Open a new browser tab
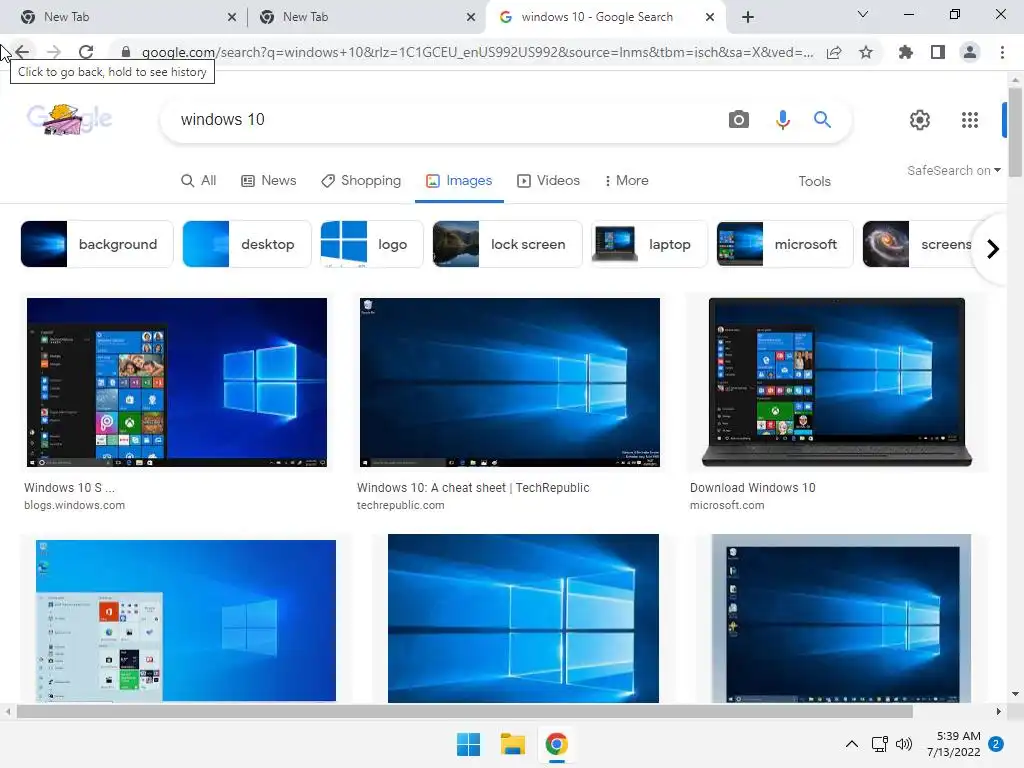Image resolution: width=1024 pixels, height=768 pixels. tap(748, 17)
